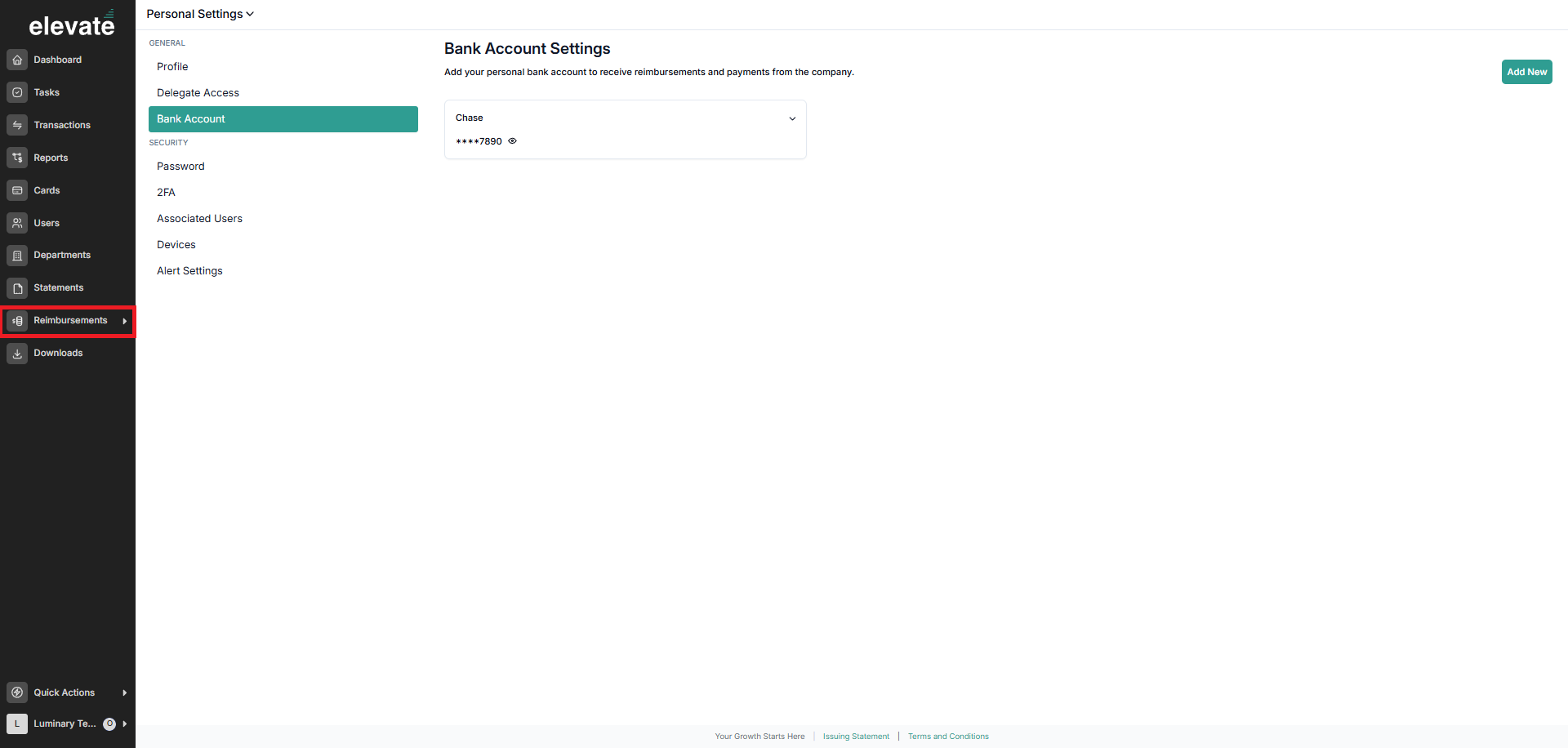This screenshot has height=748, width=1568.
Task: Open the Statements document icon
Action: coord(17,288)
